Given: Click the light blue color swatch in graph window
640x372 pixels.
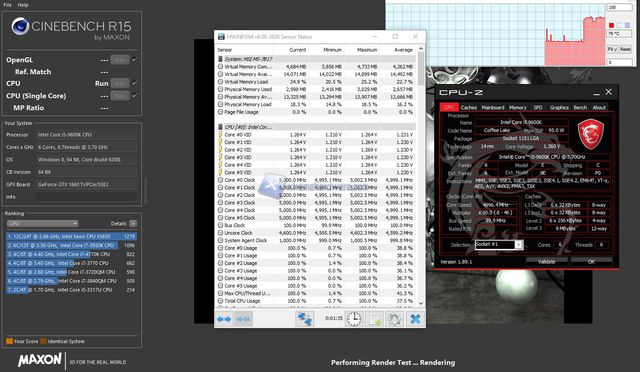Looking at the screenshot, I should (x=619, y=25).
